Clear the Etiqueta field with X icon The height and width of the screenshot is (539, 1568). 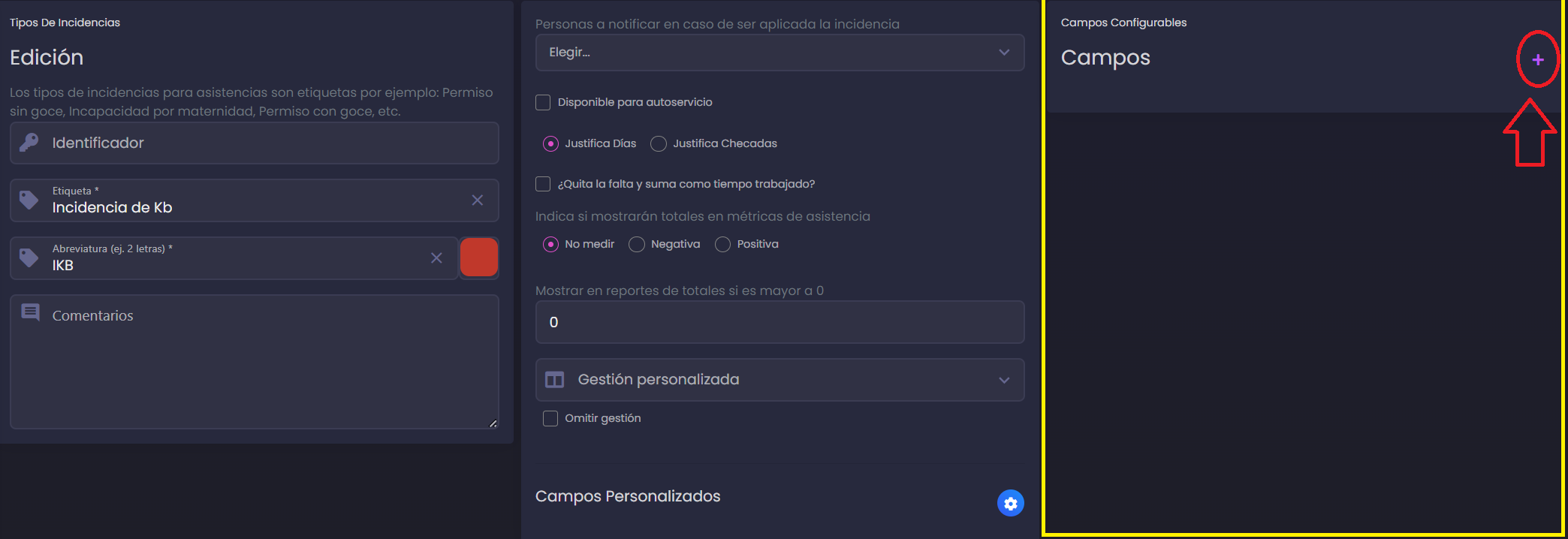477,200
